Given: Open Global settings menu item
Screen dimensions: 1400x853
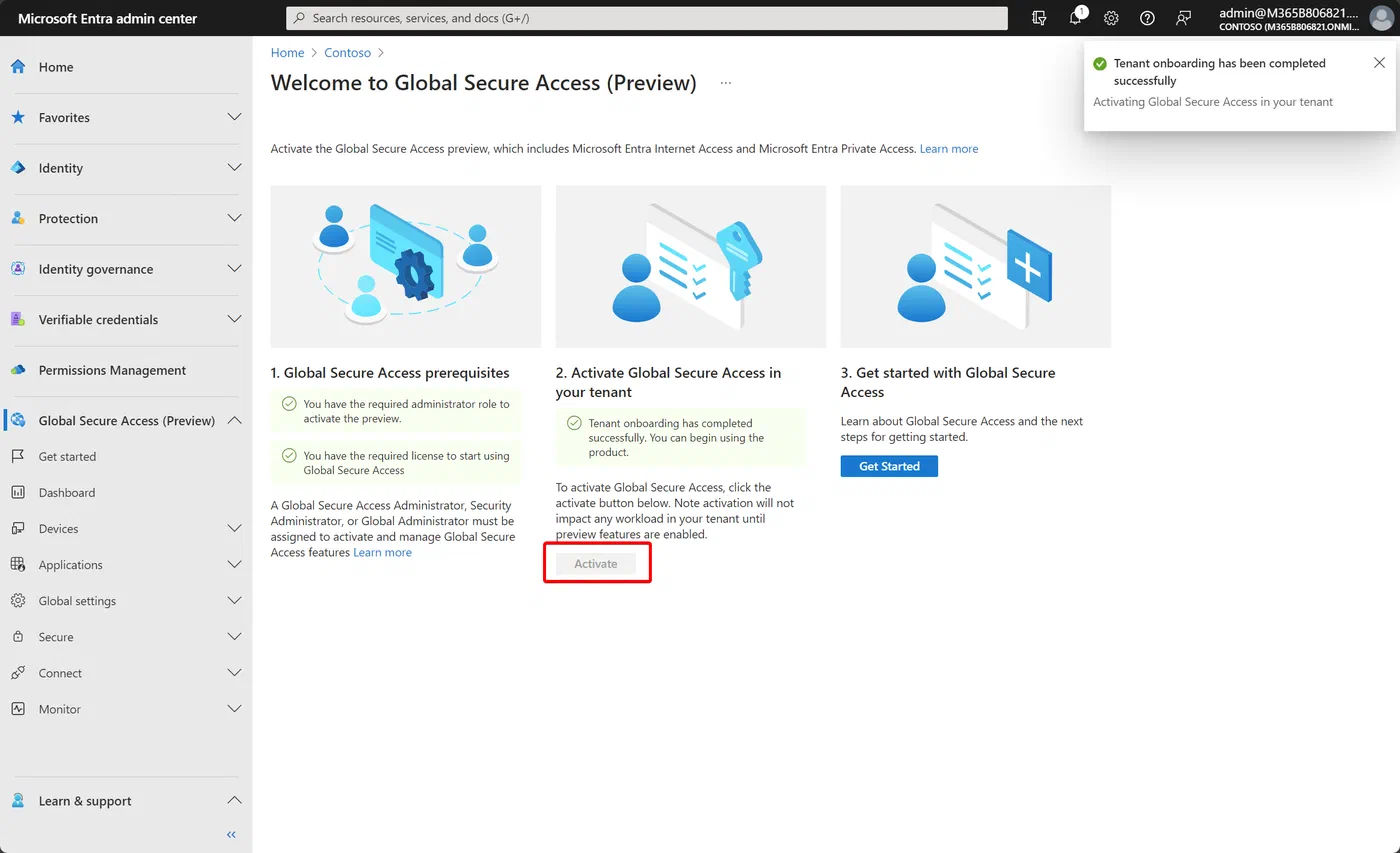Looking at the screenshot, I should tap(126, 601).
